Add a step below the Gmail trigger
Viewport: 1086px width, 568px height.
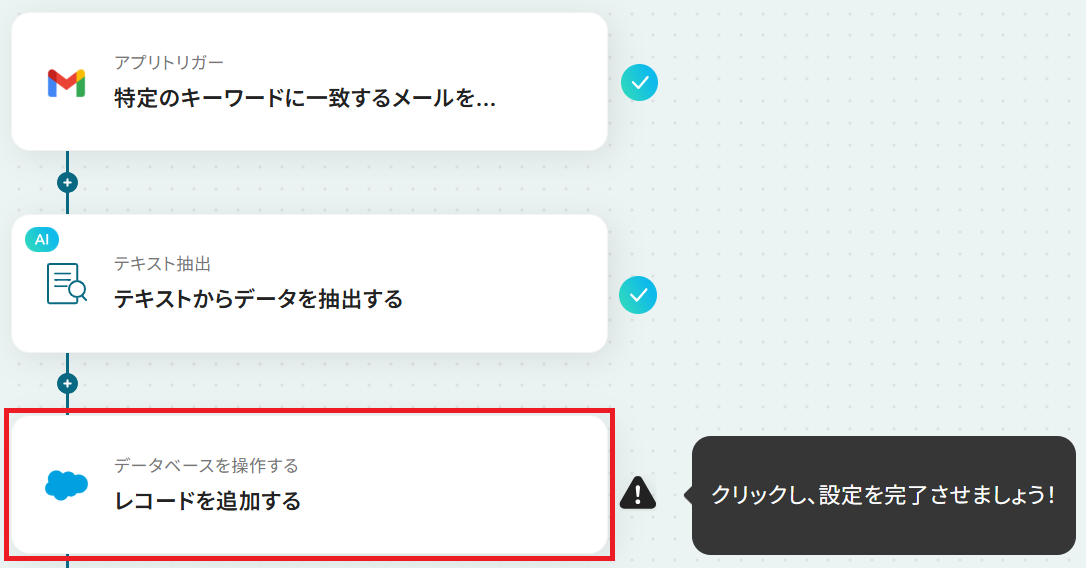coord(67,183)
